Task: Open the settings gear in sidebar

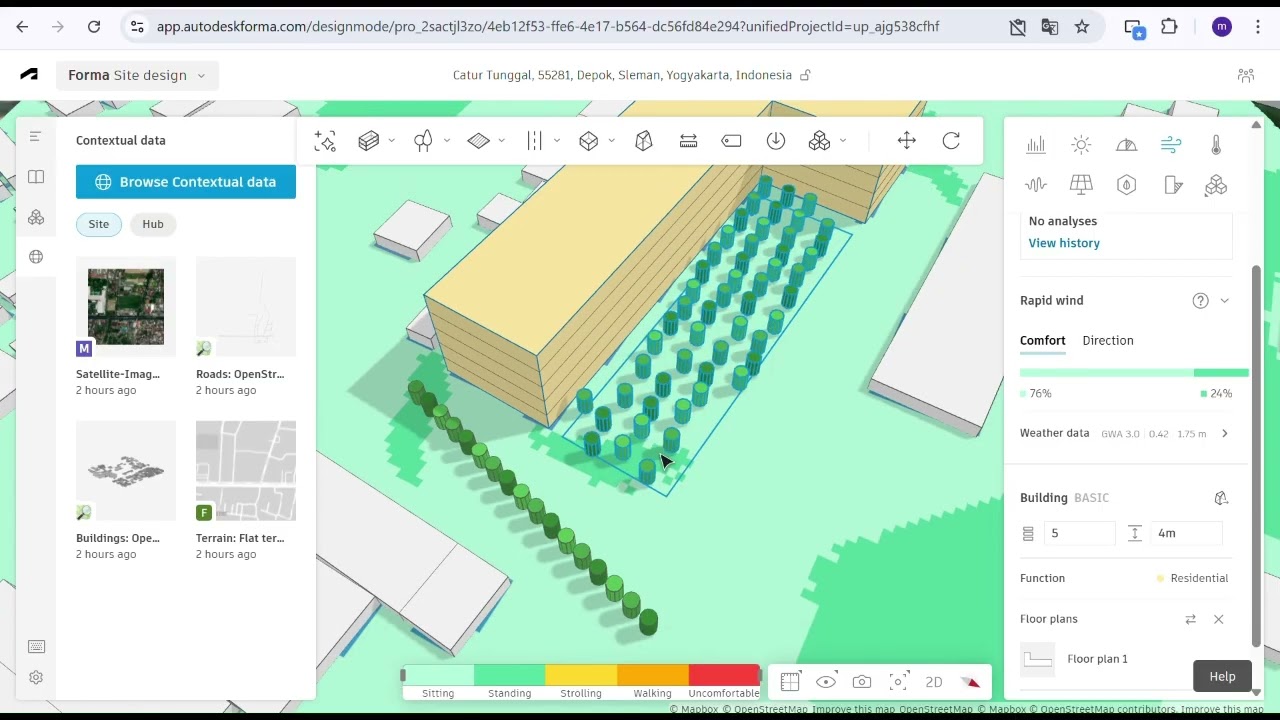Action: click(36, 677)
